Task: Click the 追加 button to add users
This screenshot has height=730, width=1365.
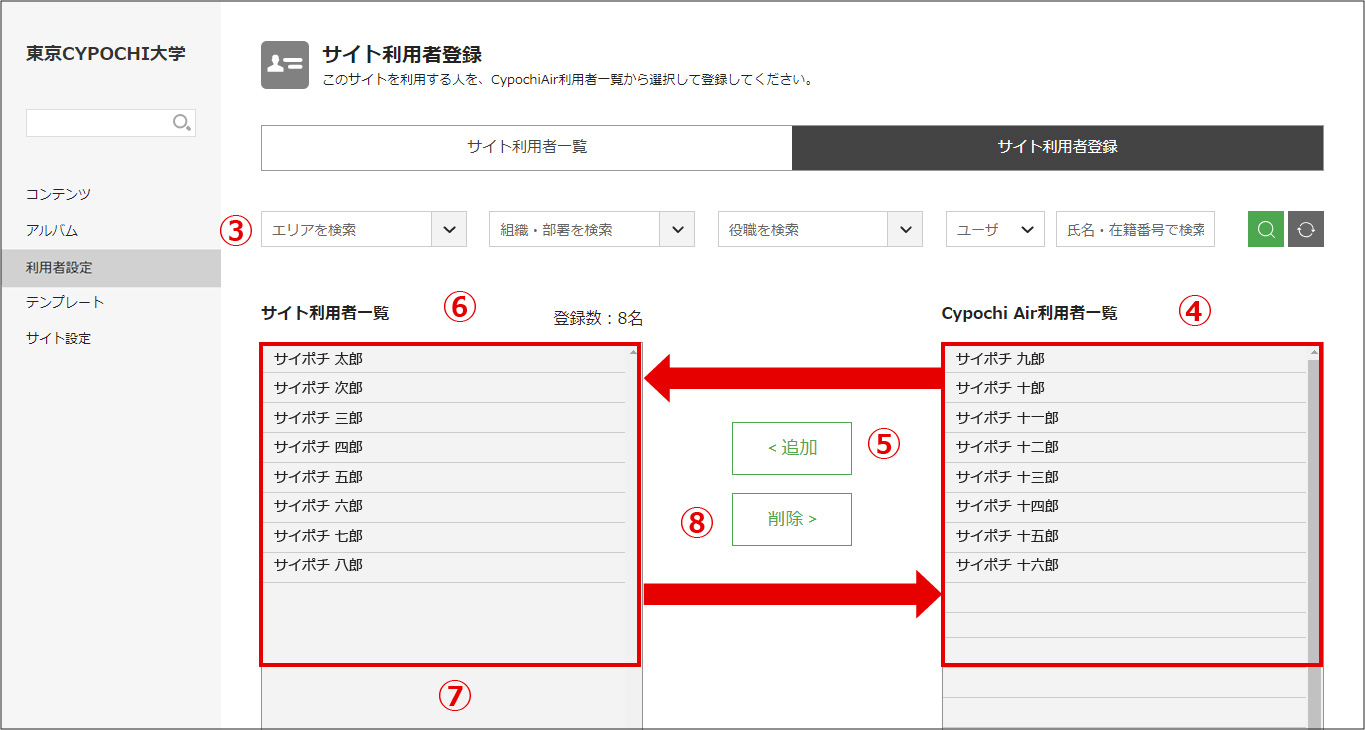Action: click(791, 448)
